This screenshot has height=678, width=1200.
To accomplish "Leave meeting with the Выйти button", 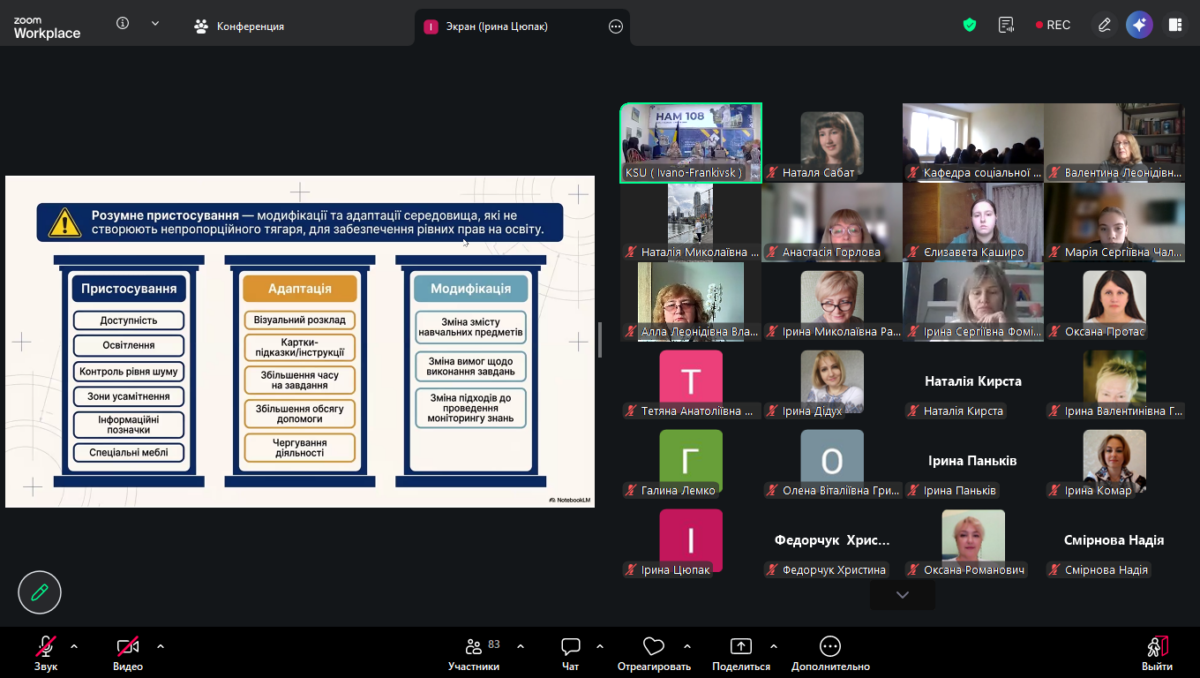I will [1157, 653].
